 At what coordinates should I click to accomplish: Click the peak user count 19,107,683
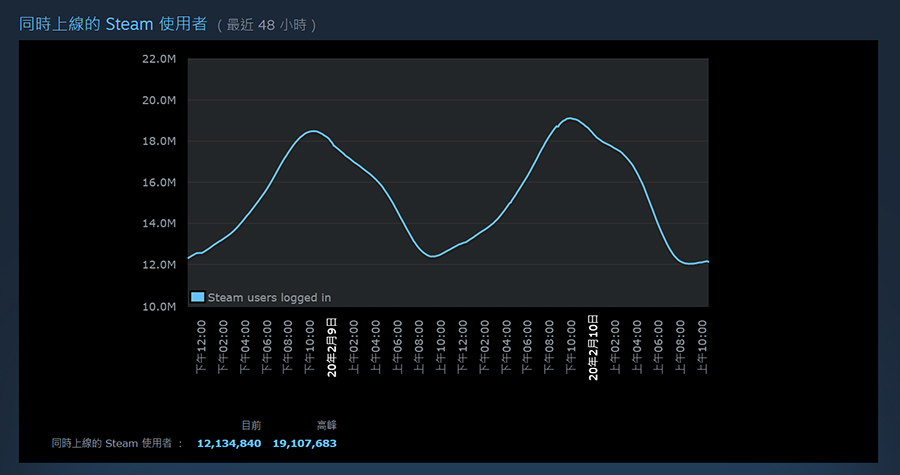click(x=305, y=443)
